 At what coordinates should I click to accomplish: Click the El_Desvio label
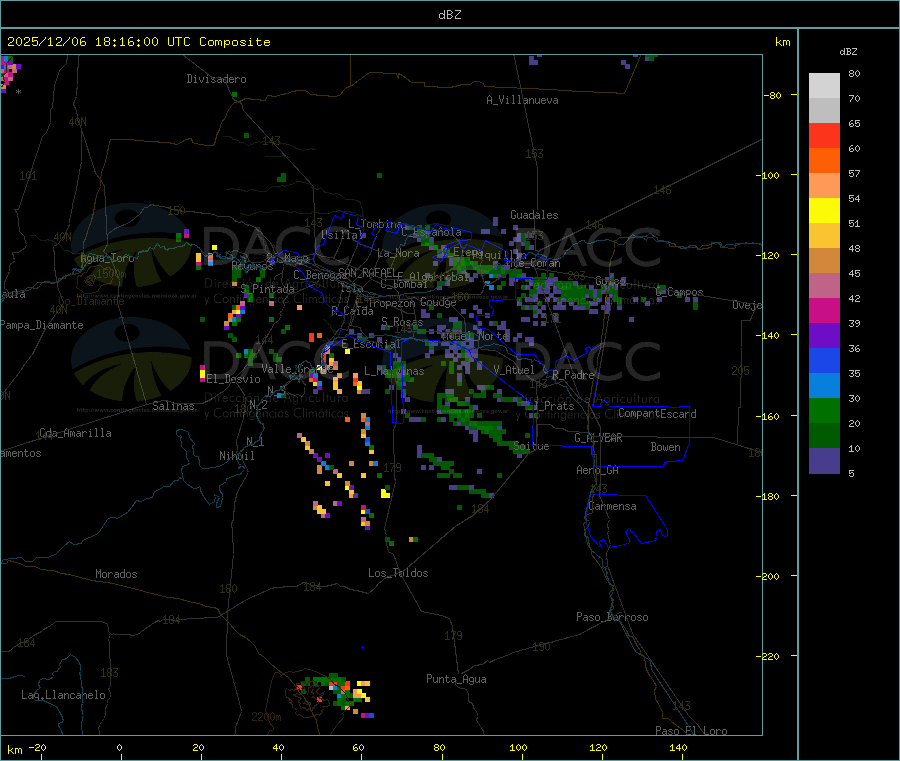pos(233,379)
